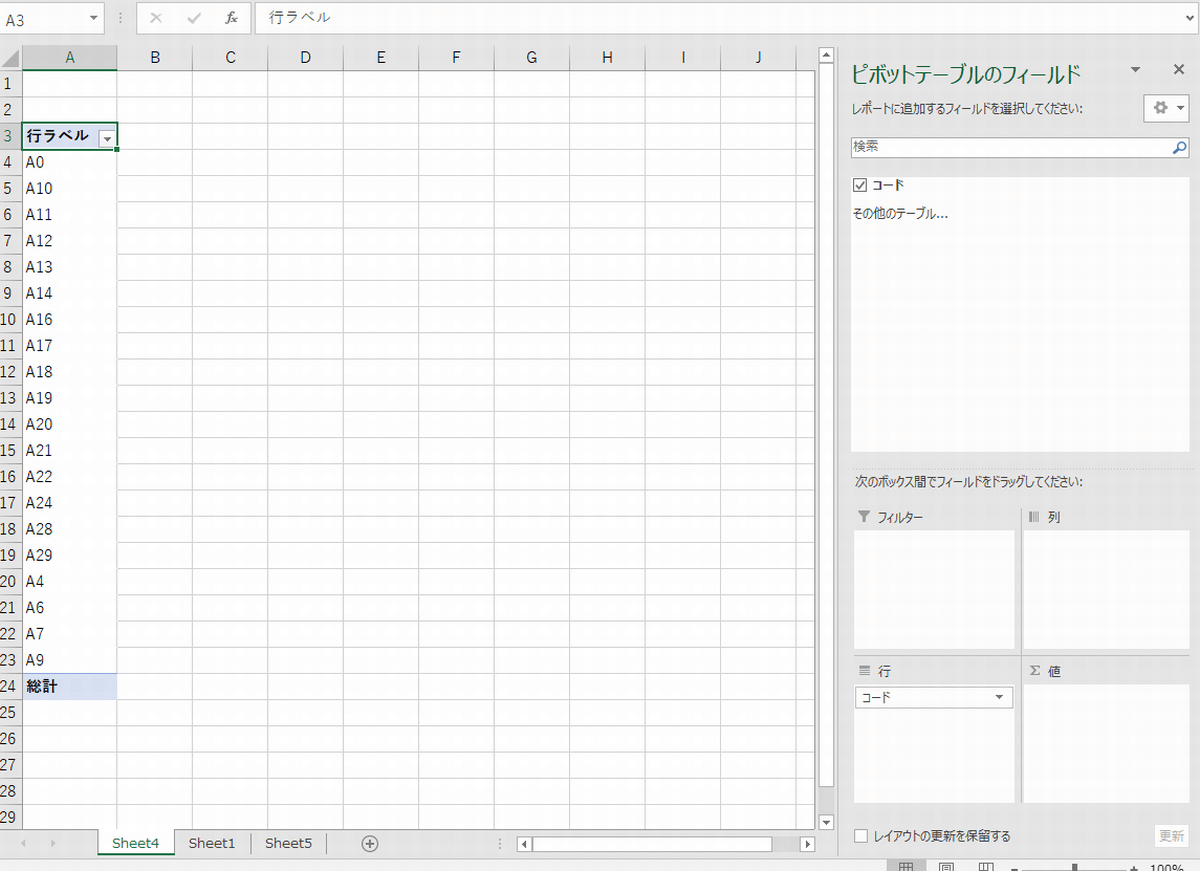Screen dimensions: 1200x871
Task: Switch to the Sheet5 tab
Action: [288, 843]
